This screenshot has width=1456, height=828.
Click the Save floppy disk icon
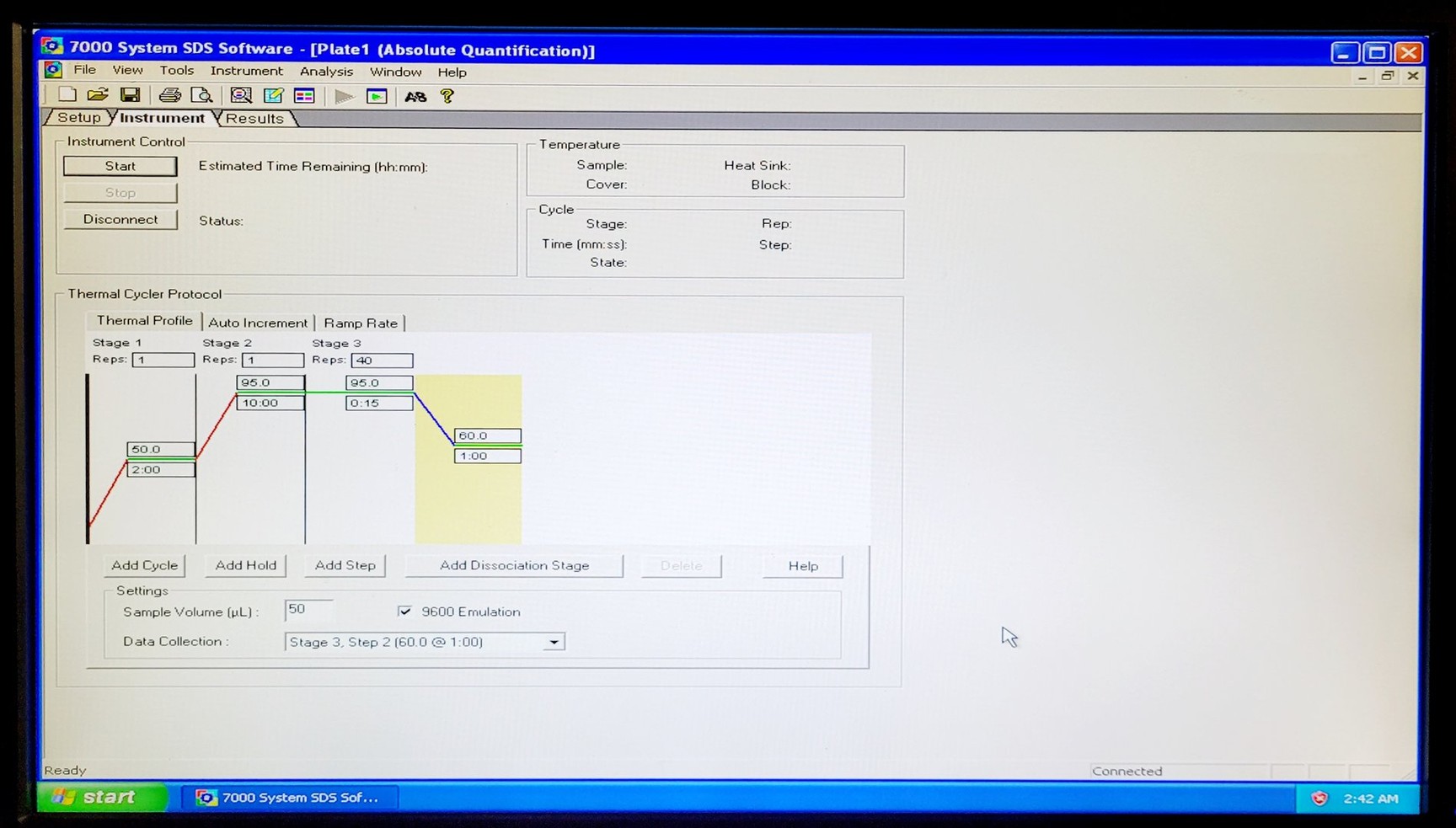click(x=130, y=95)
